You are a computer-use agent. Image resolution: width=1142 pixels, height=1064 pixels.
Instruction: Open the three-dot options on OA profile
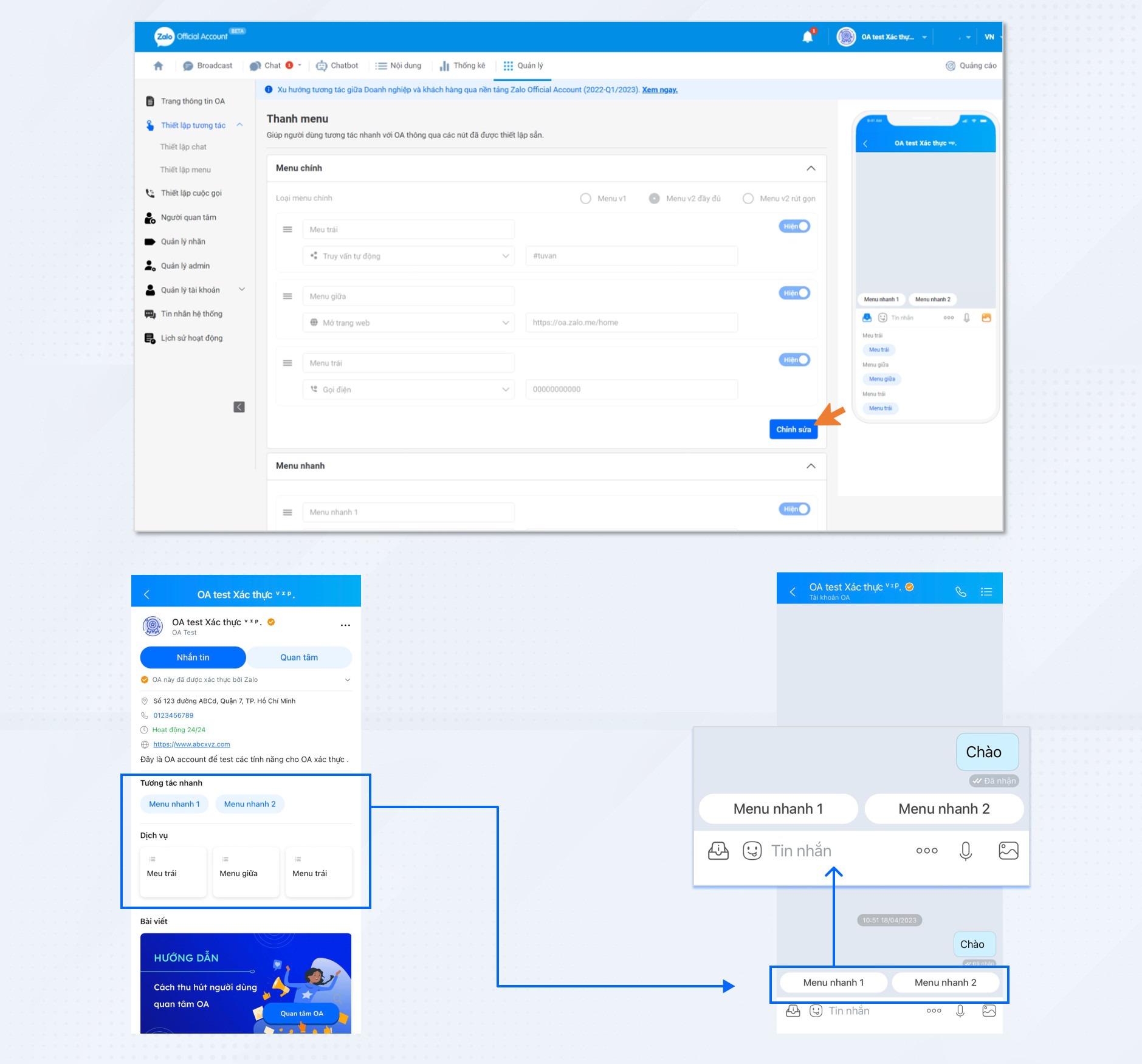pyautogui.click(x=345, y=625)
